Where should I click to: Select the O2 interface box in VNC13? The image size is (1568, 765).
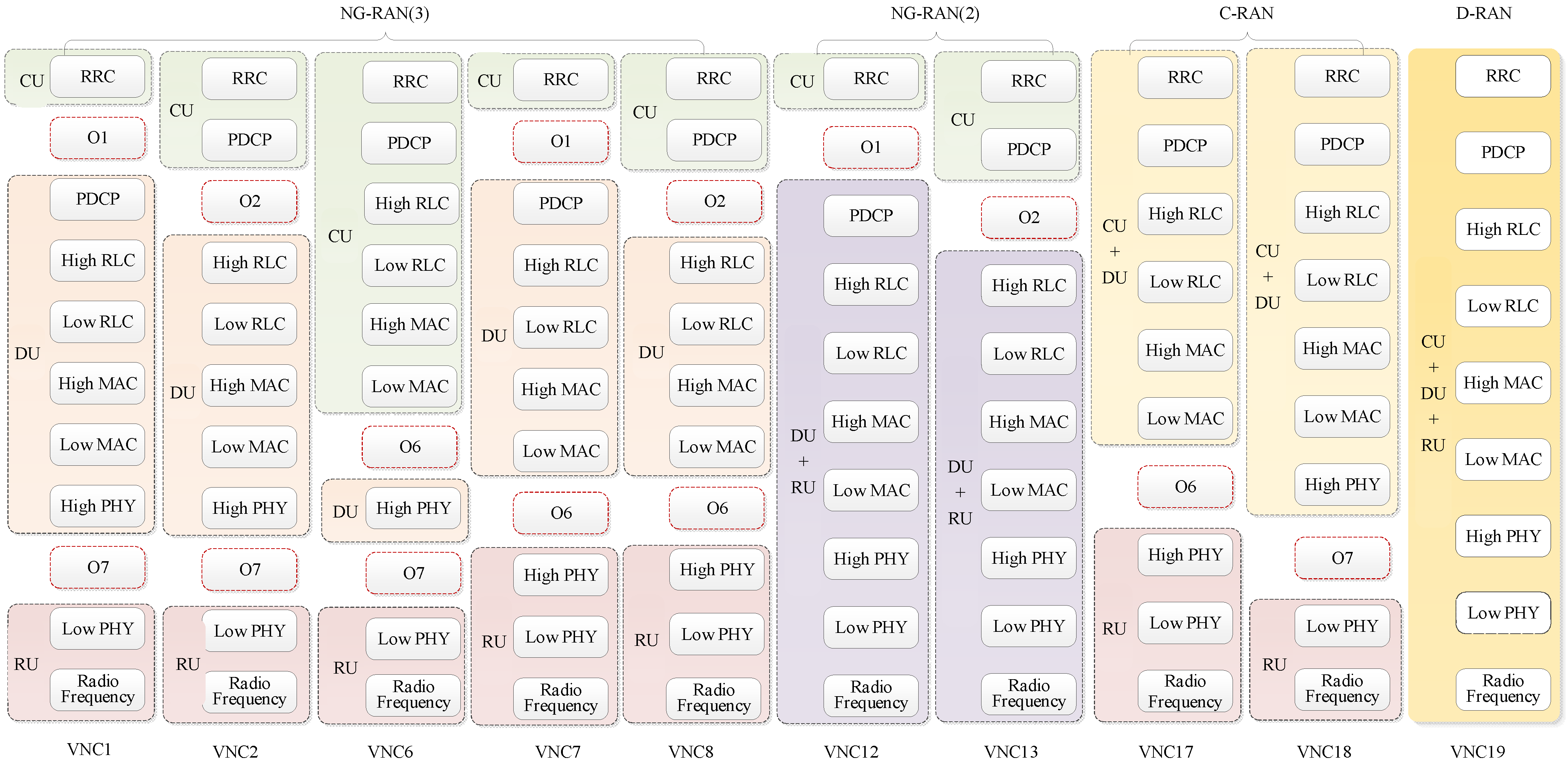point(1028,218)
